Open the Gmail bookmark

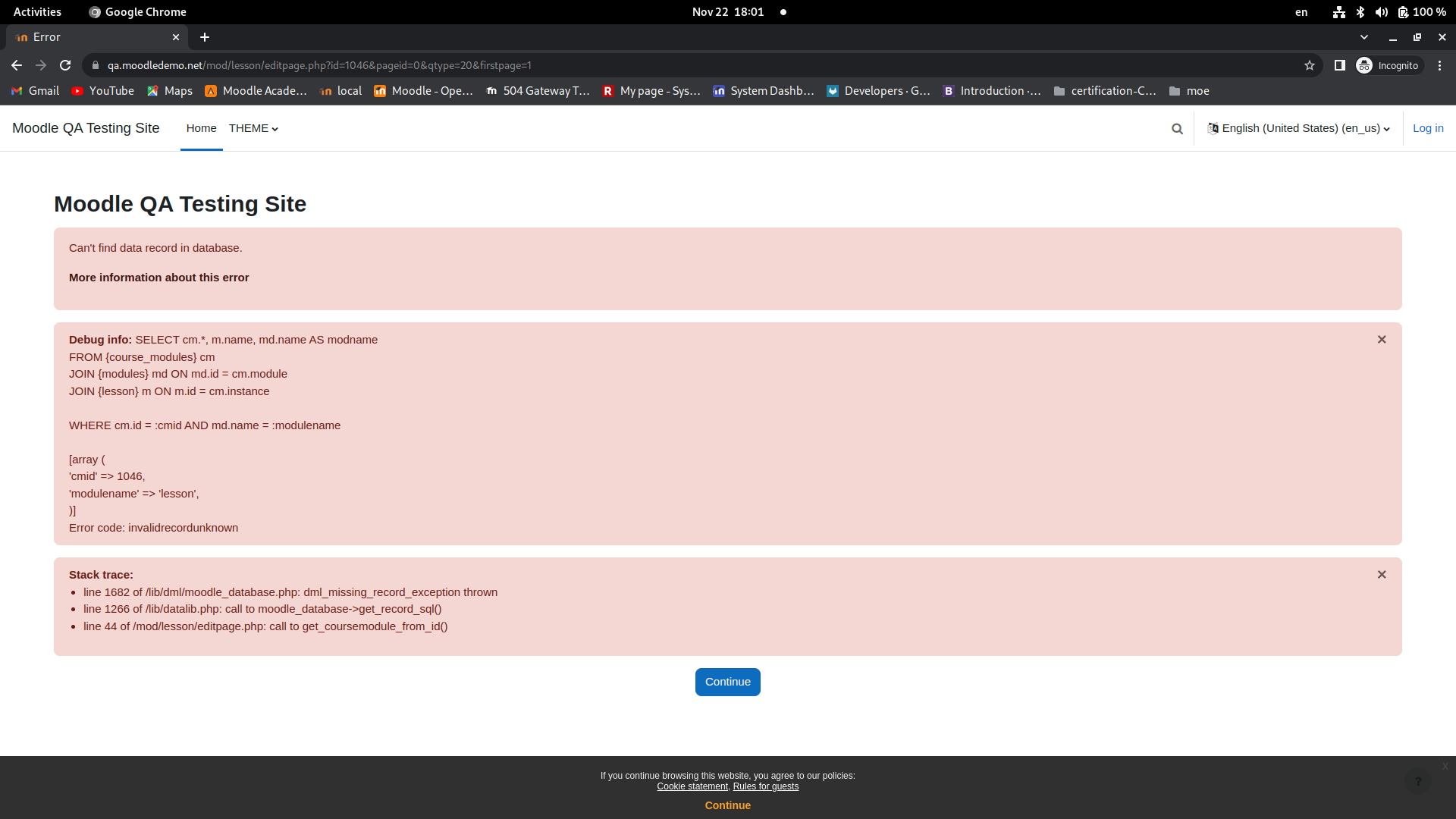(x=35, y=91)
